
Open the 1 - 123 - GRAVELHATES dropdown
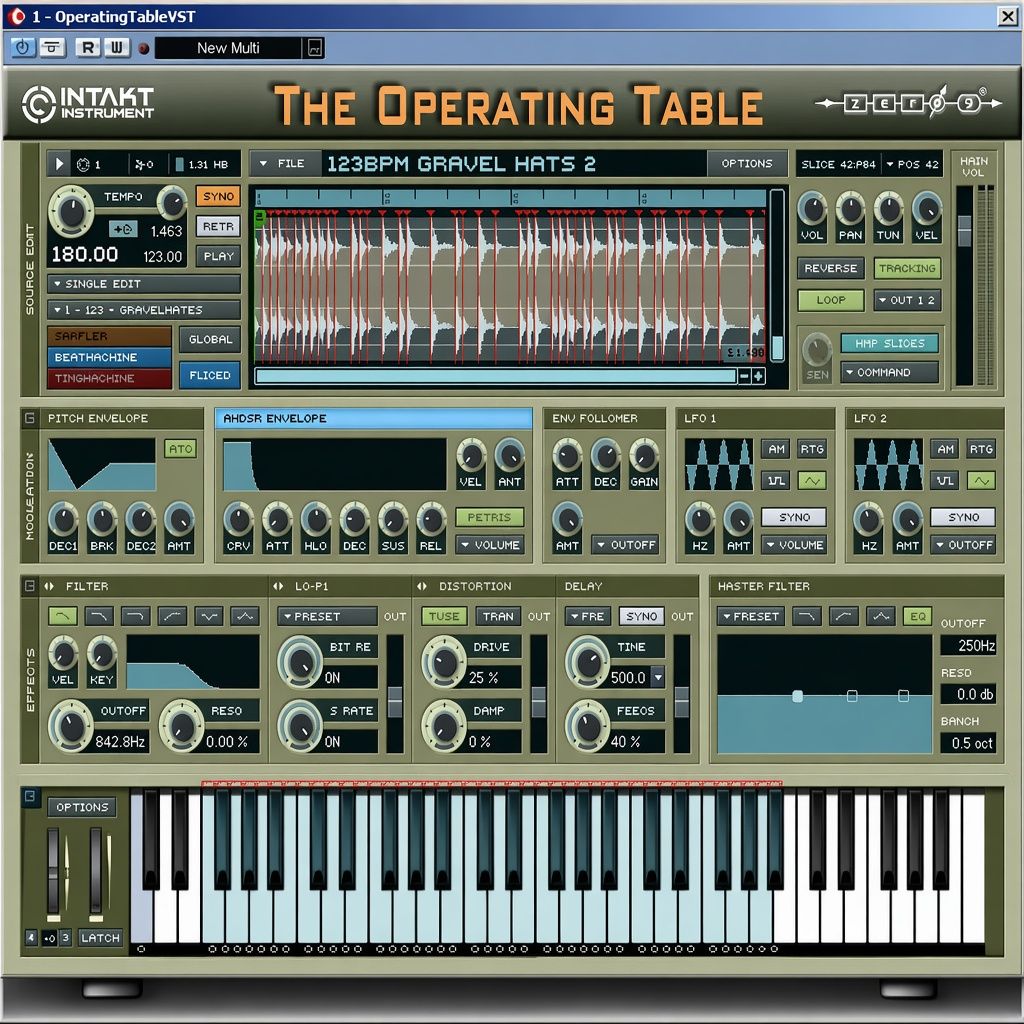144,310
